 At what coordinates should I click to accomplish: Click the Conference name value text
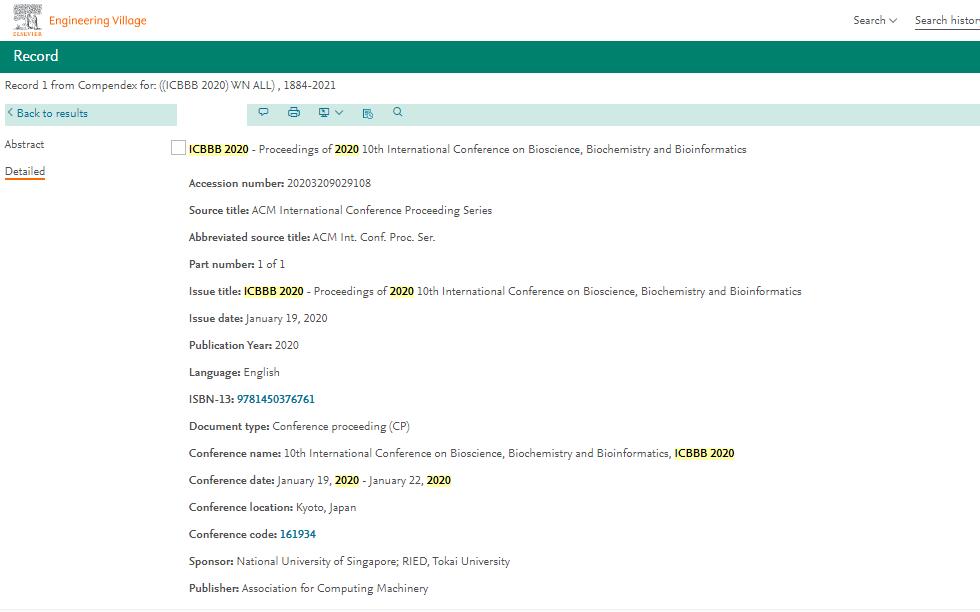509,453
